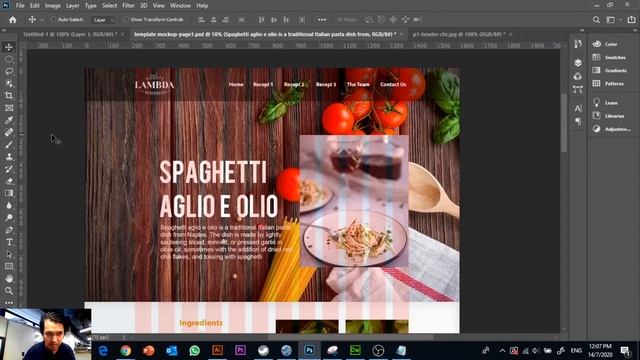Open the workspace switcher dropdown
This screenshot has width=640, height=360.
(613, 20)
